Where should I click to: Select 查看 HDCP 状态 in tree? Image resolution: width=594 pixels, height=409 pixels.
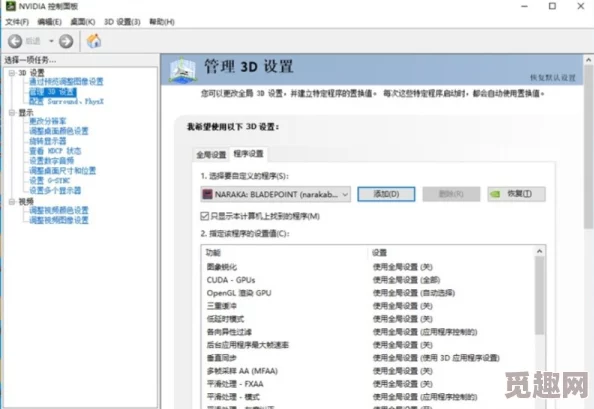tap(55, 151)
